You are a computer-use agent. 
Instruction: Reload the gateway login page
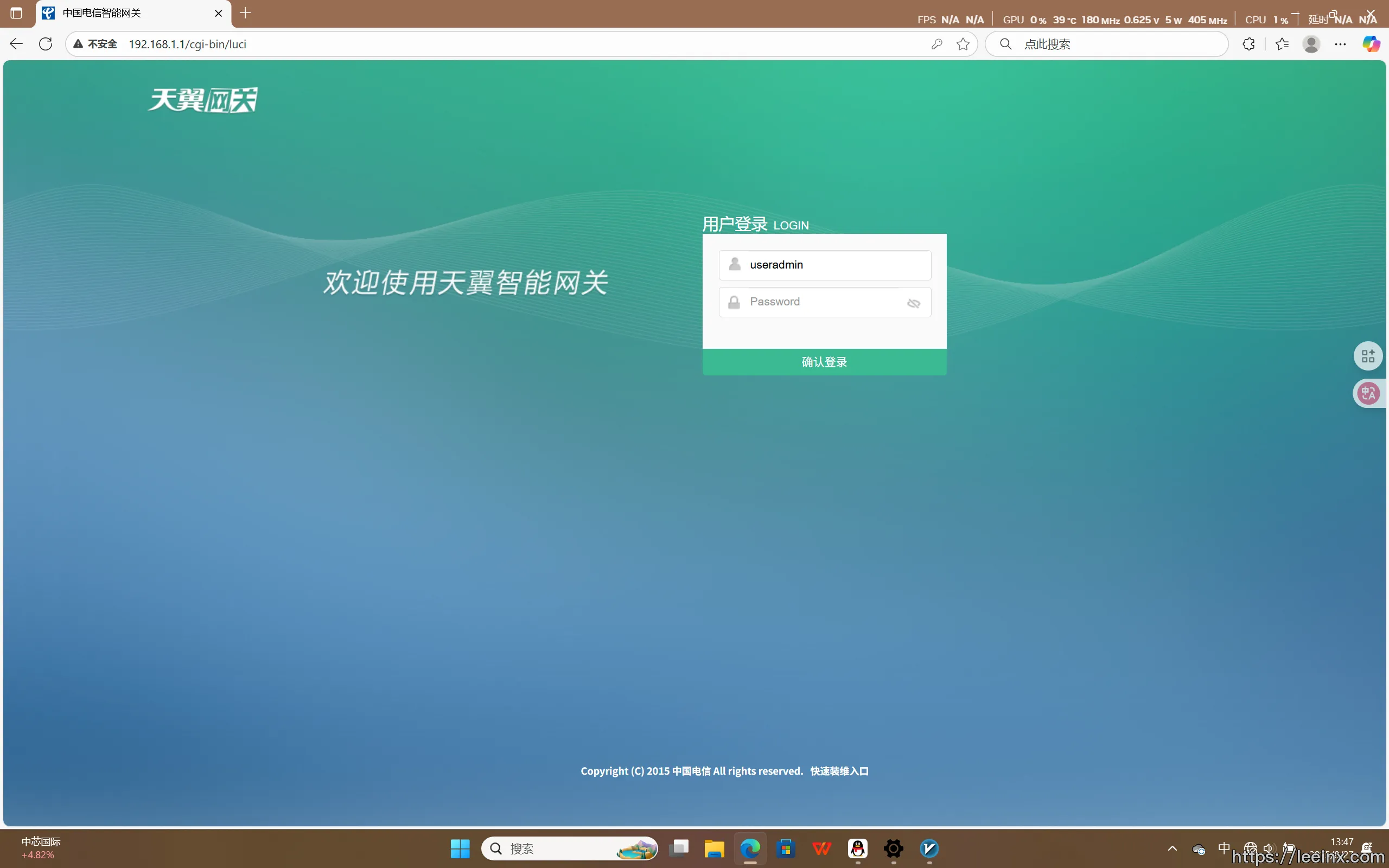tap(46, 43)
